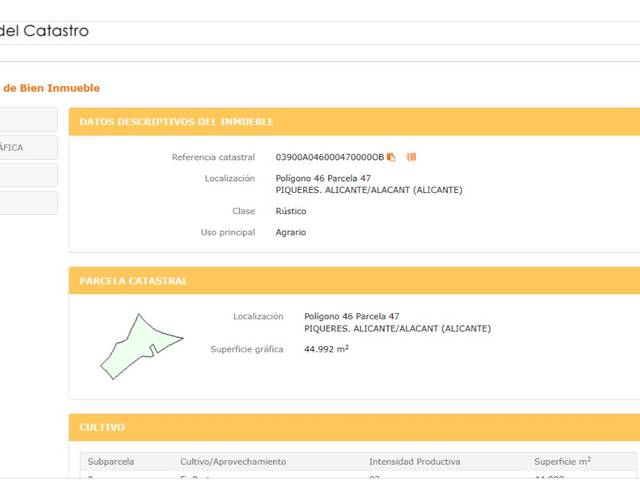Click the 'Cultivo/Aprovechamiento' column header
This screenshot has width=640, height=480.
point(233,462)
